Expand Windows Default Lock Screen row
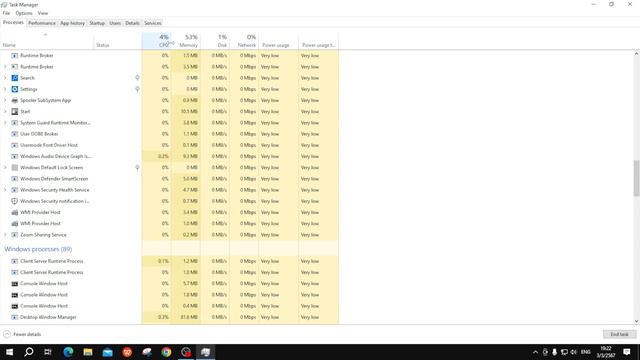This screenshot has height=360, width=640. [5, 168]
